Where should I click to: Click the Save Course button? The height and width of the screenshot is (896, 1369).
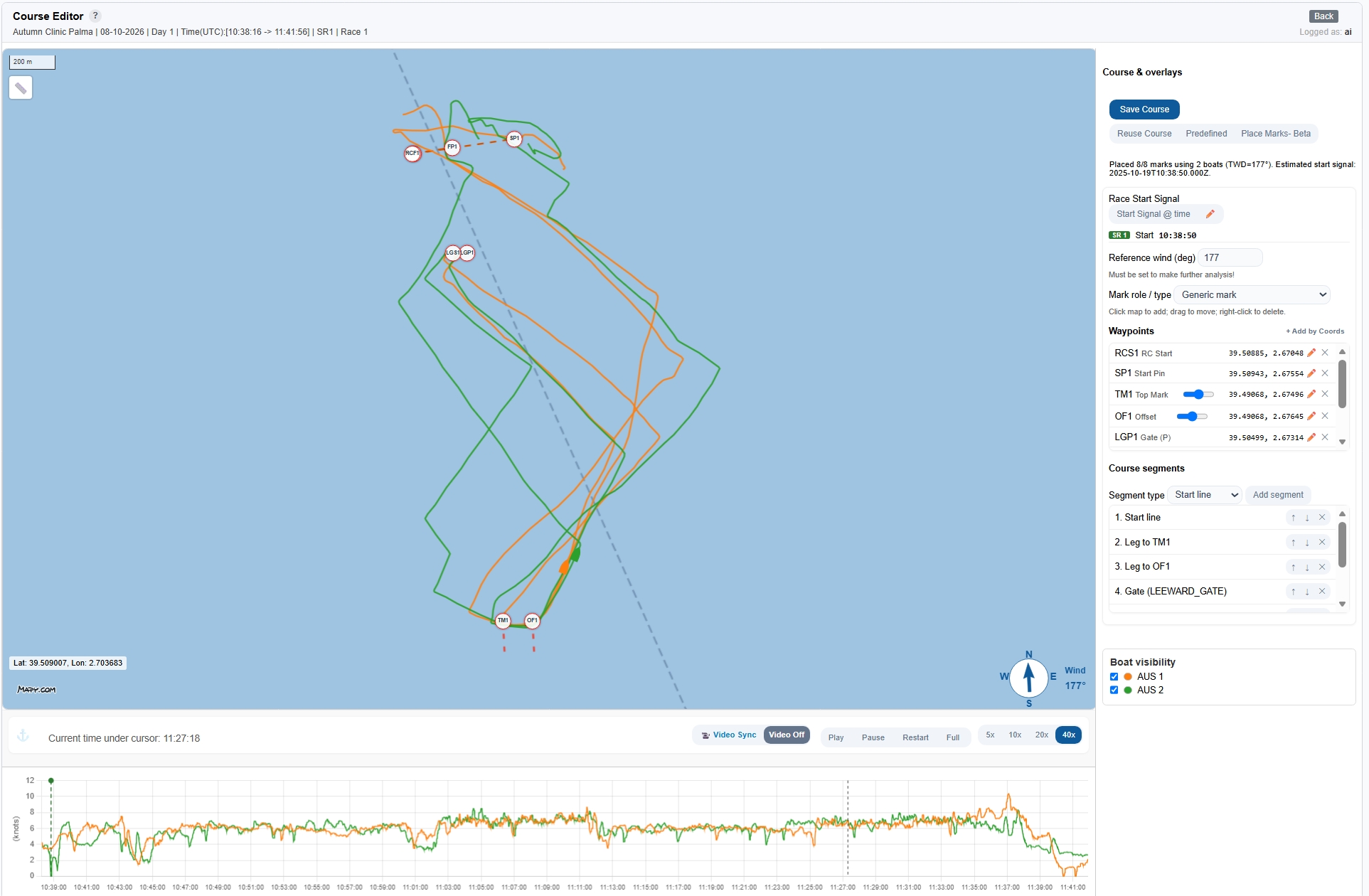[x=1144, y=110]
